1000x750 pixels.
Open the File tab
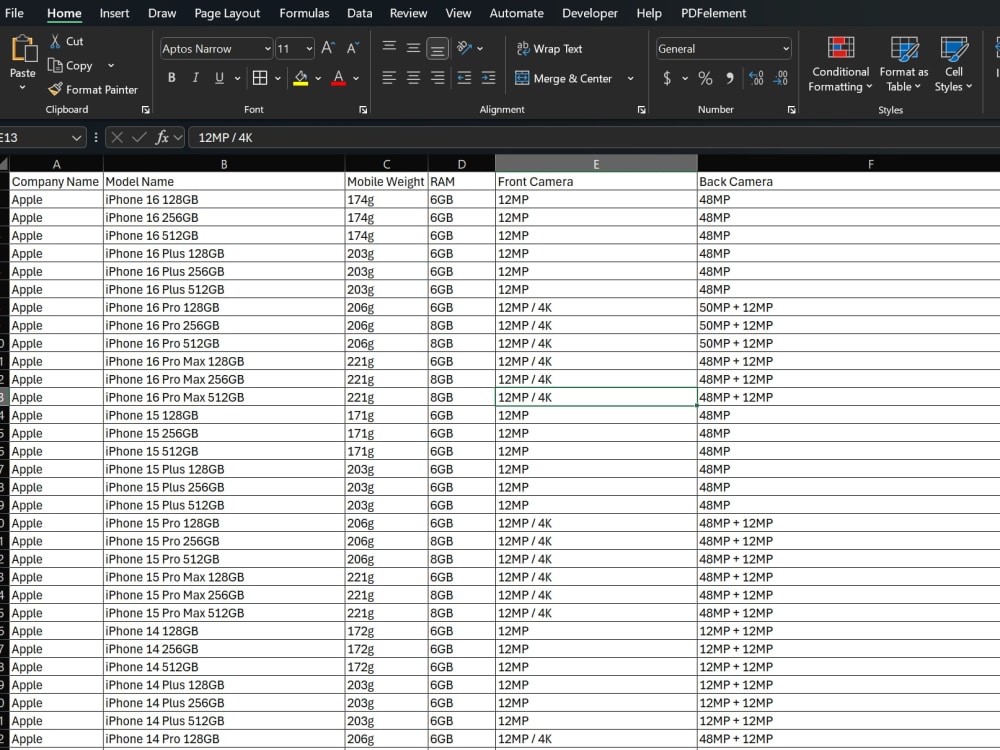coord(14,13)
